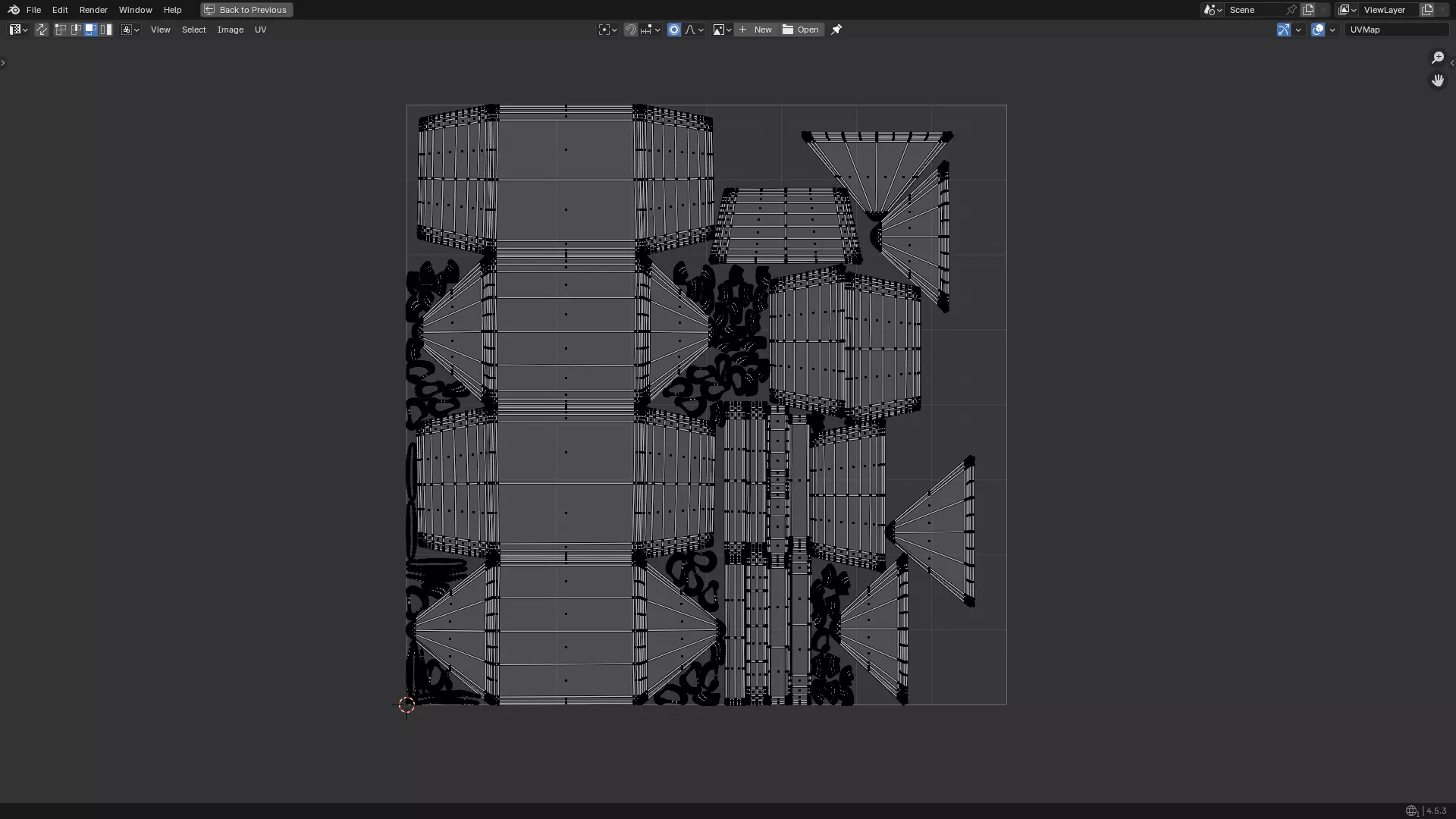This screenshot has width=1456, height=819.
Task: Select vertex selection mode
Action: 61,30
